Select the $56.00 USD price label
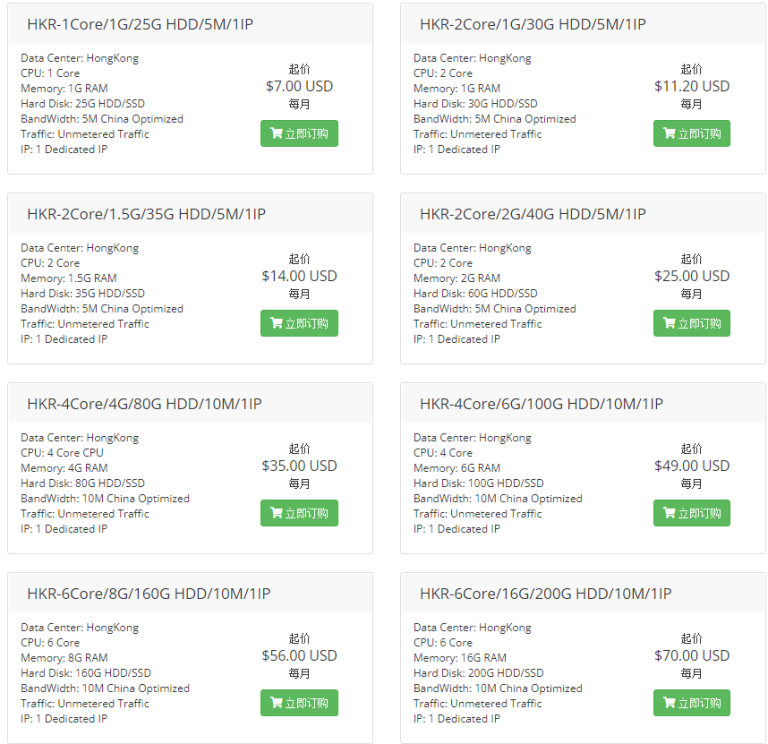Image resolution: width=768 pixels, height=744 pixels. (x=299, y=656)
